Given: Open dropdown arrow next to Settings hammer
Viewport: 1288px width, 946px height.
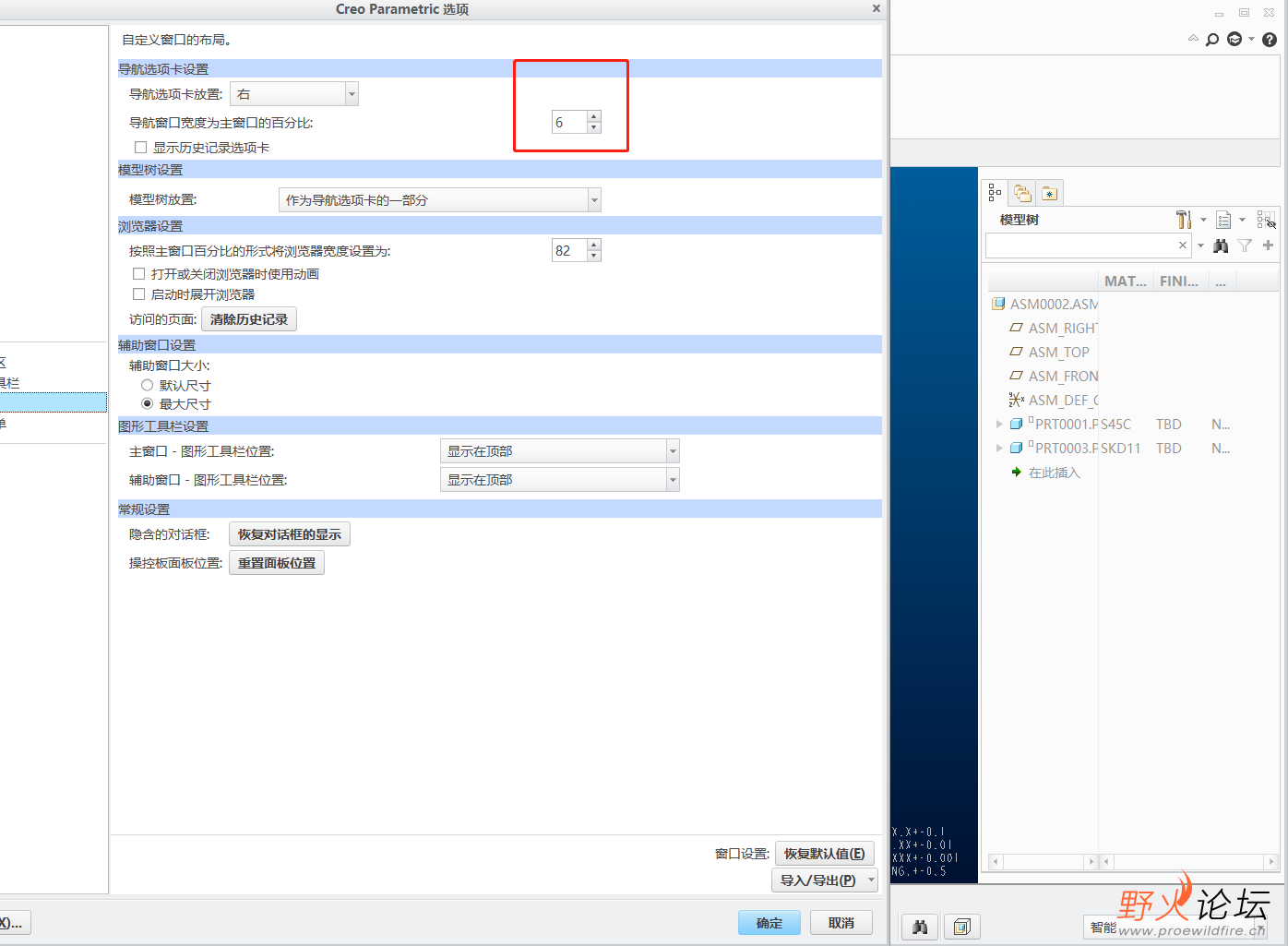Looking at the screenshot, I should tap(1203, 220).
